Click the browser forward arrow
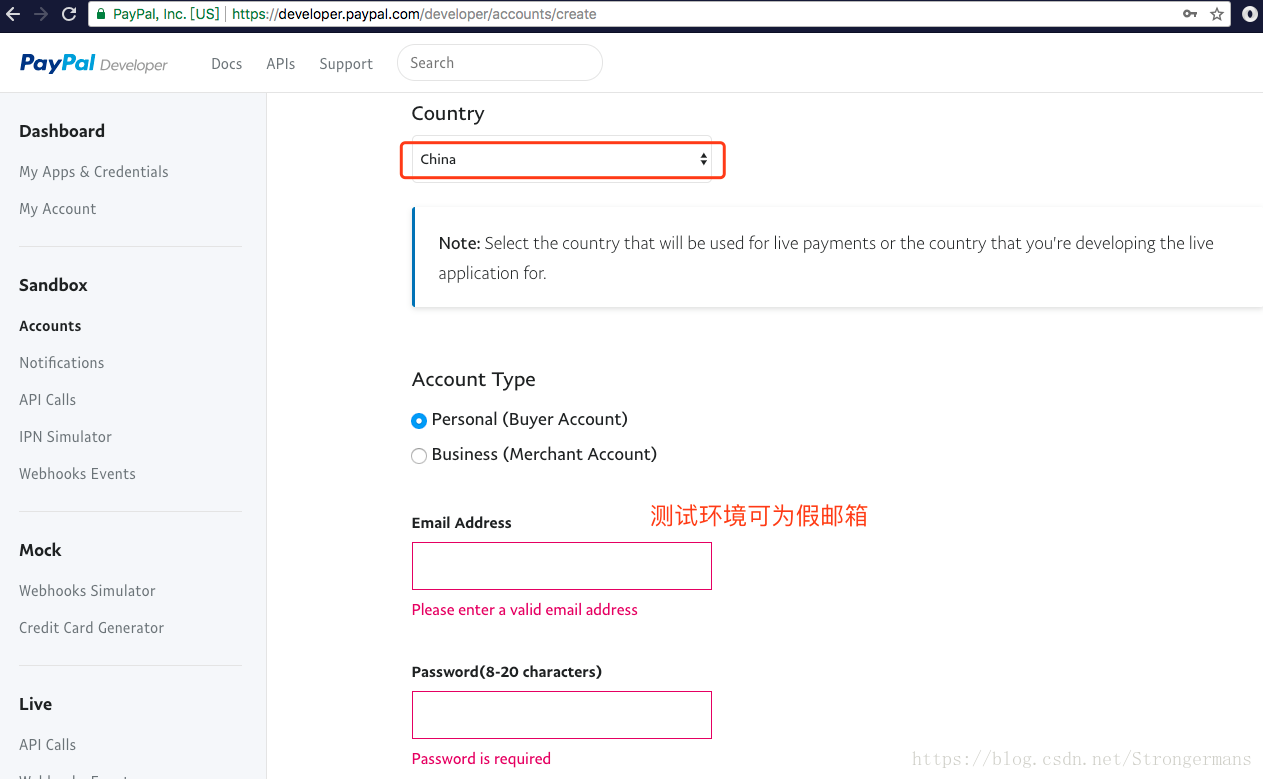1263x779 pixels. click(41, 14)
